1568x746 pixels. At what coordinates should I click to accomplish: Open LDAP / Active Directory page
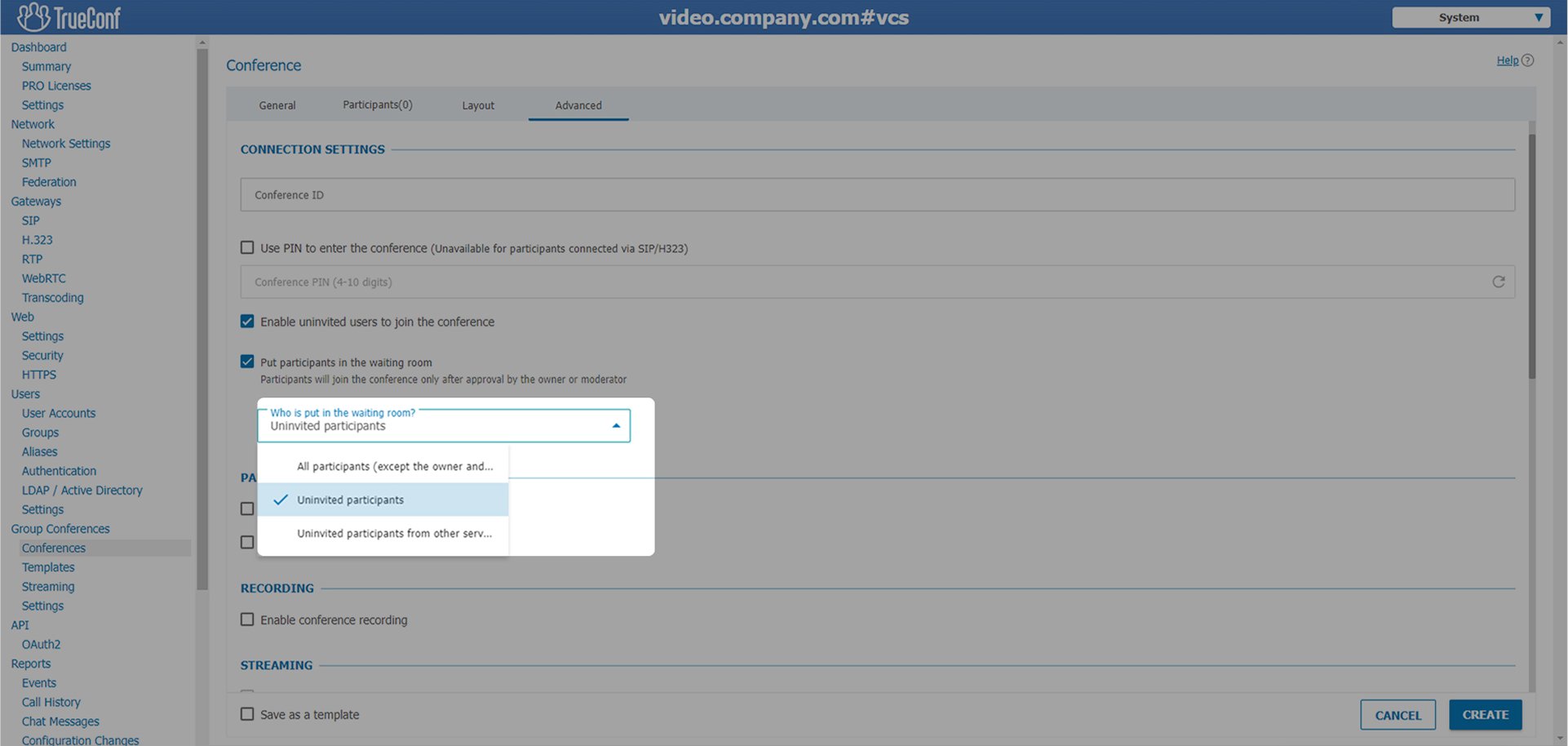(82, 491)
